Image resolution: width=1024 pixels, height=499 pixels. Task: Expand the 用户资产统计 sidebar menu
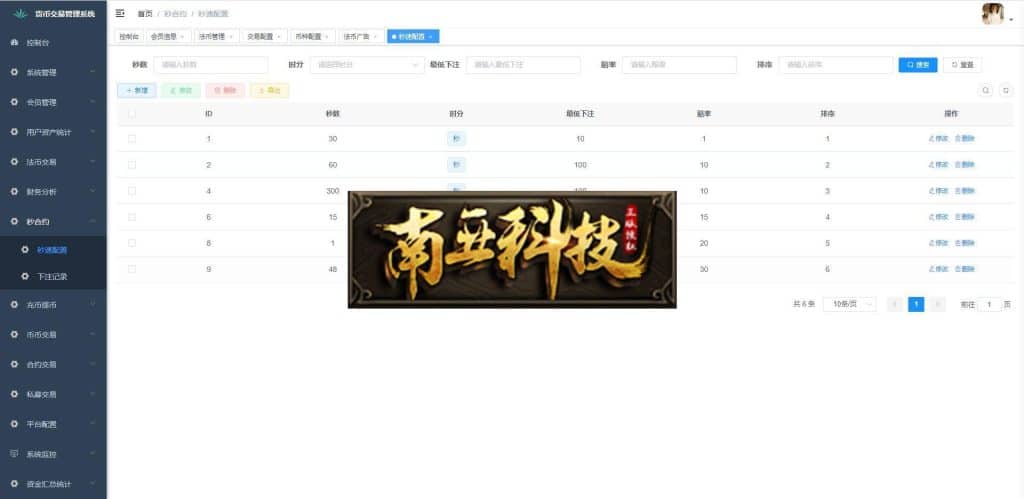[x=53, y=132]
